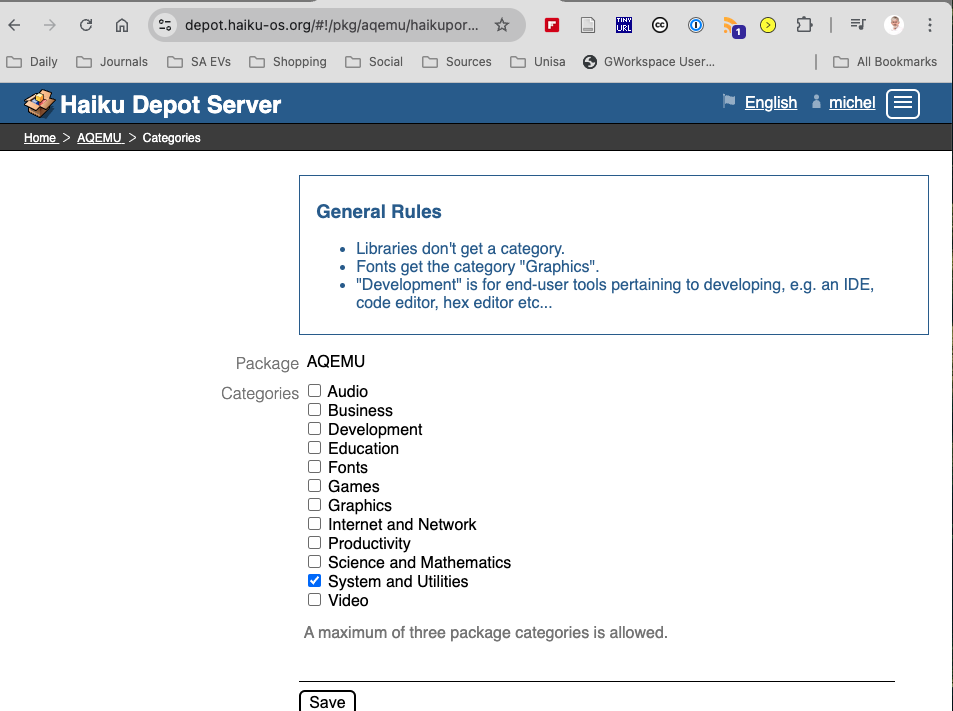The width and height of the screenshot is (953, 711).
Task: Click the user icon beside michel
Action: [x=816, y=101]
